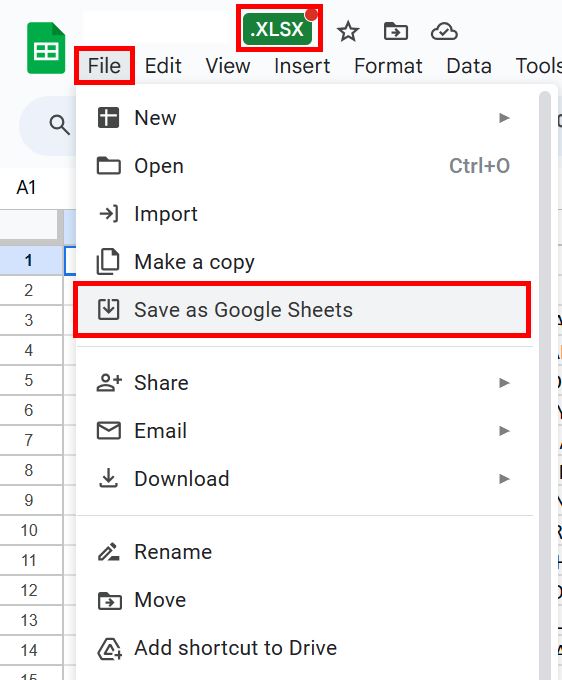Expand the Download submenu arrow
This screenshot has height=680, width=562.
(x=504, y=479)
